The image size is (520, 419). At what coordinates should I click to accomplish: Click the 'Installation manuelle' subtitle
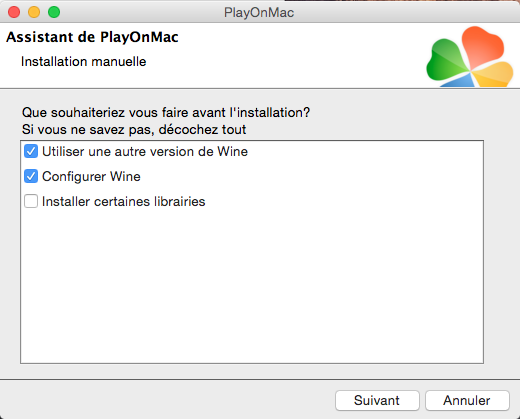84,62
